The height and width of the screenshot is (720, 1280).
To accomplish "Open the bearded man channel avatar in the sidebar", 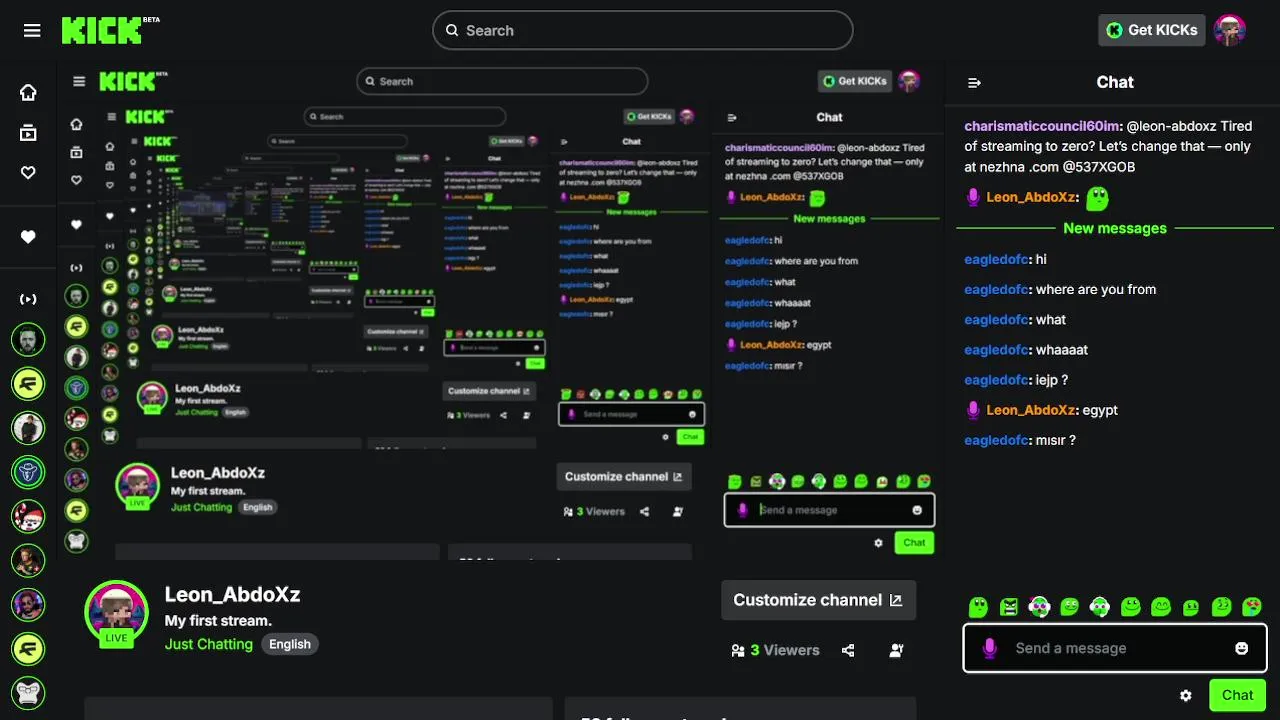I will point(28,339).
